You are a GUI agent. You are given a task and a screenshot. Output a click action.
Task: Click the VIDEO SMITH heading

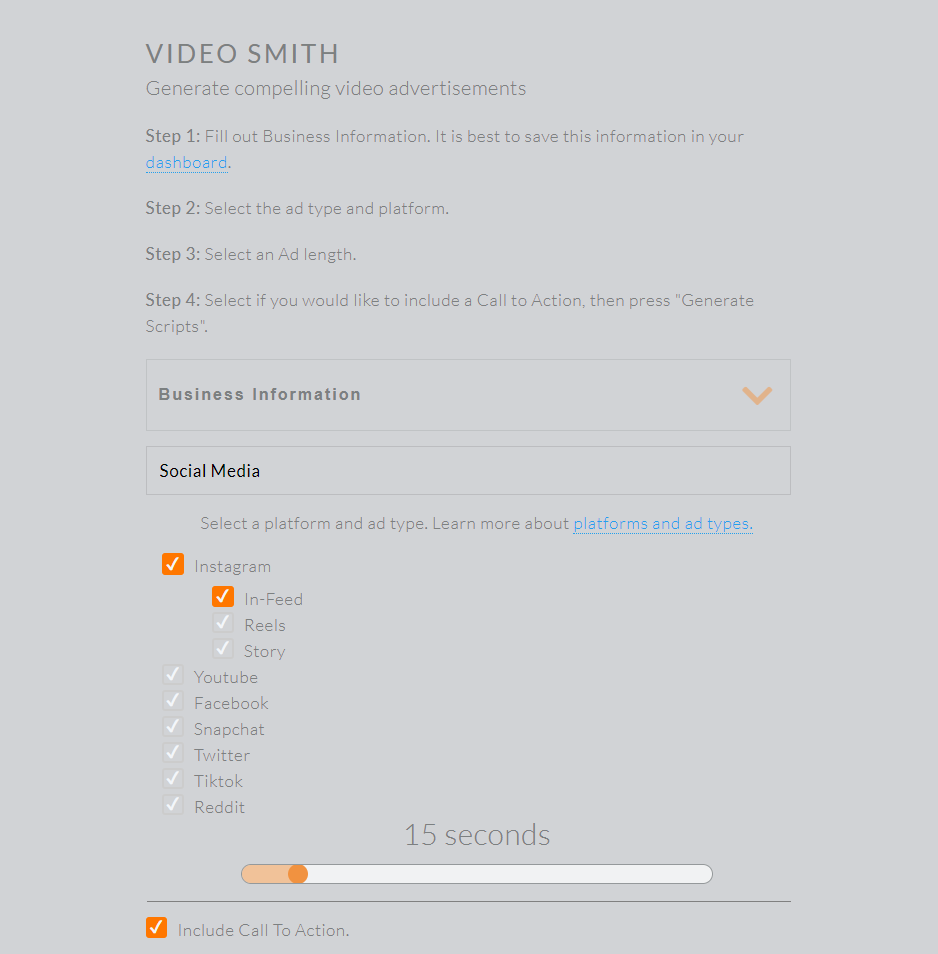pos(242,54)
